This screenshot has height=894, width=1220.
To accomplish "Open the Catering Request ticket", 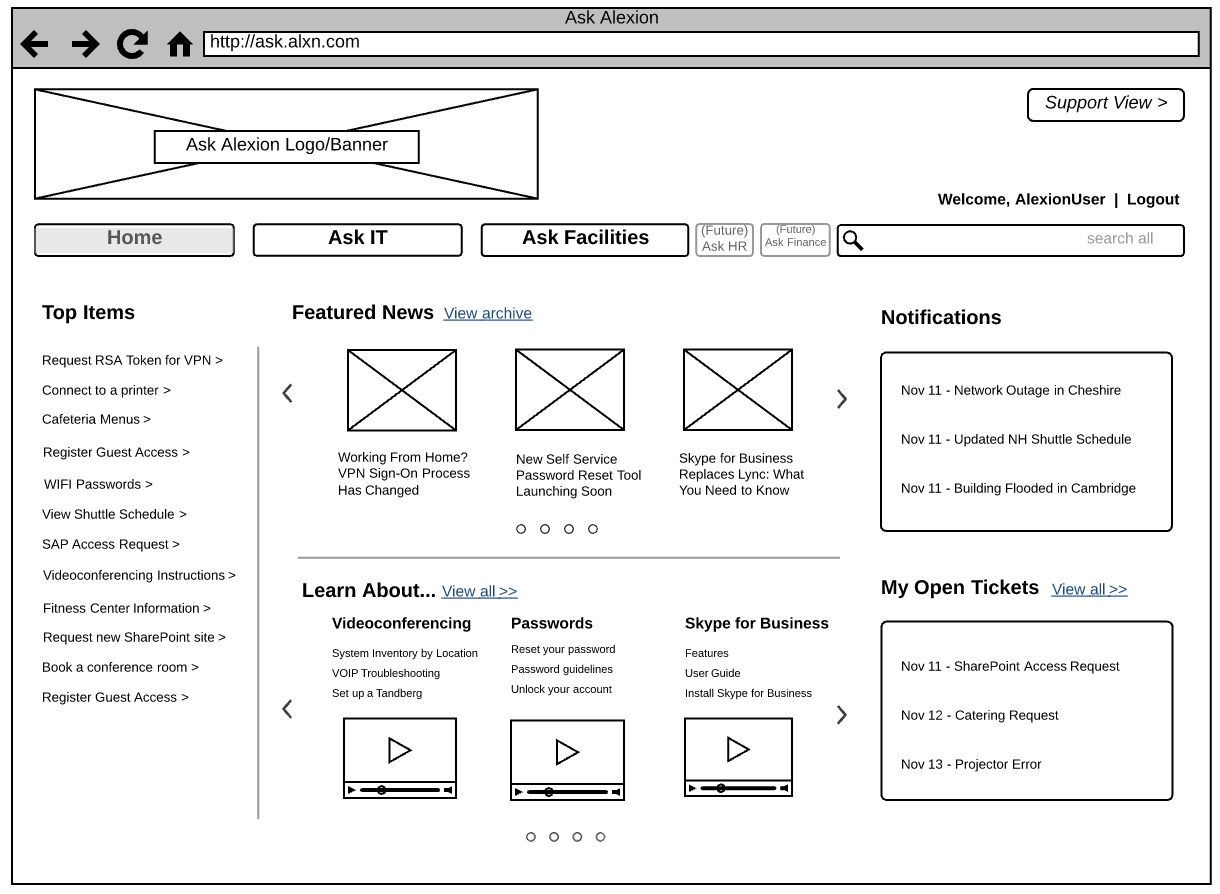I will pyautogui.click(x=979, y=715).
